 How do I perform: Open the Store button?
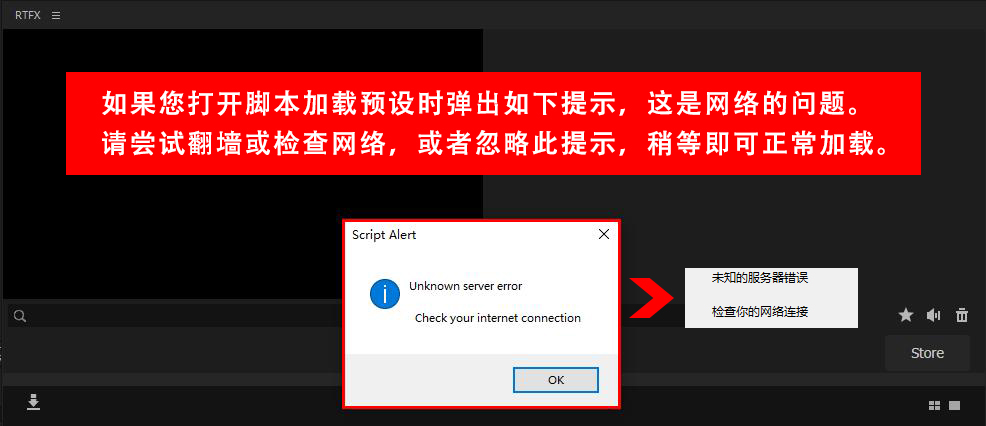point(928,354)
